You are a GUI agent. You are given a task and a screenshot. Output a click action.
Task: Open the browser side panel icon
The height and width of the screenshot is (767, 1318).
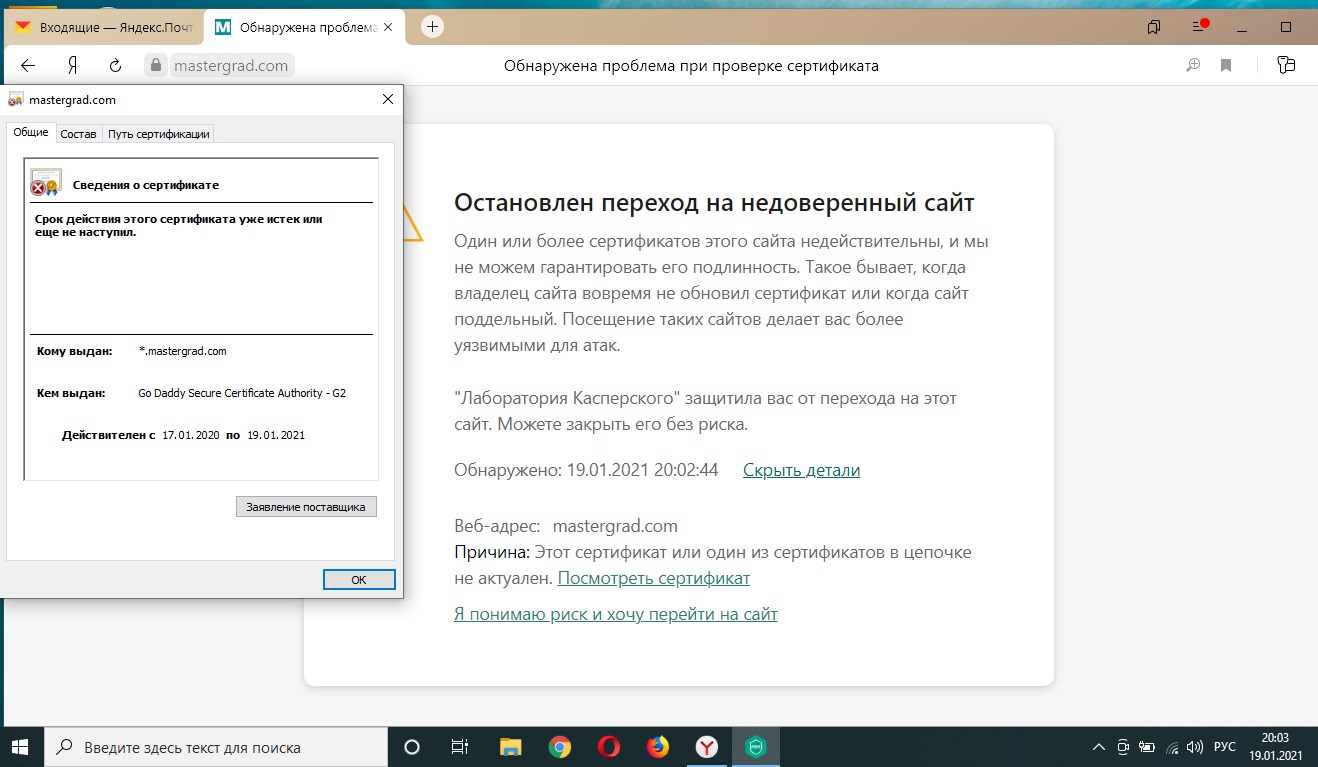click(x=1286, y=66)
